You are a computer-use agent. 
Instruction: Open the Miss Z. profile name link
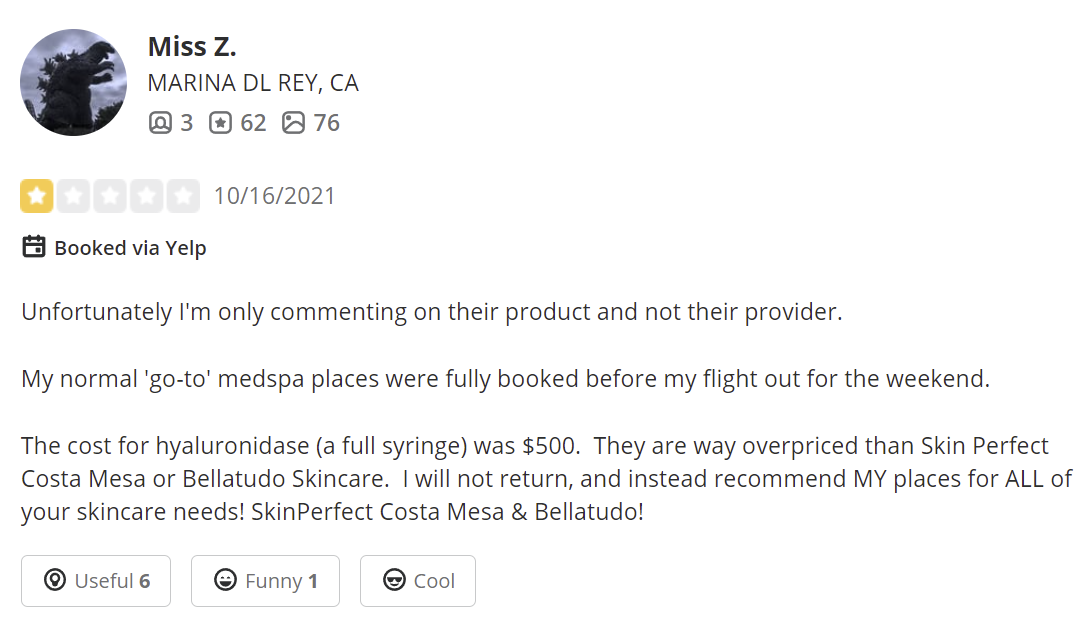click(192, 46)
